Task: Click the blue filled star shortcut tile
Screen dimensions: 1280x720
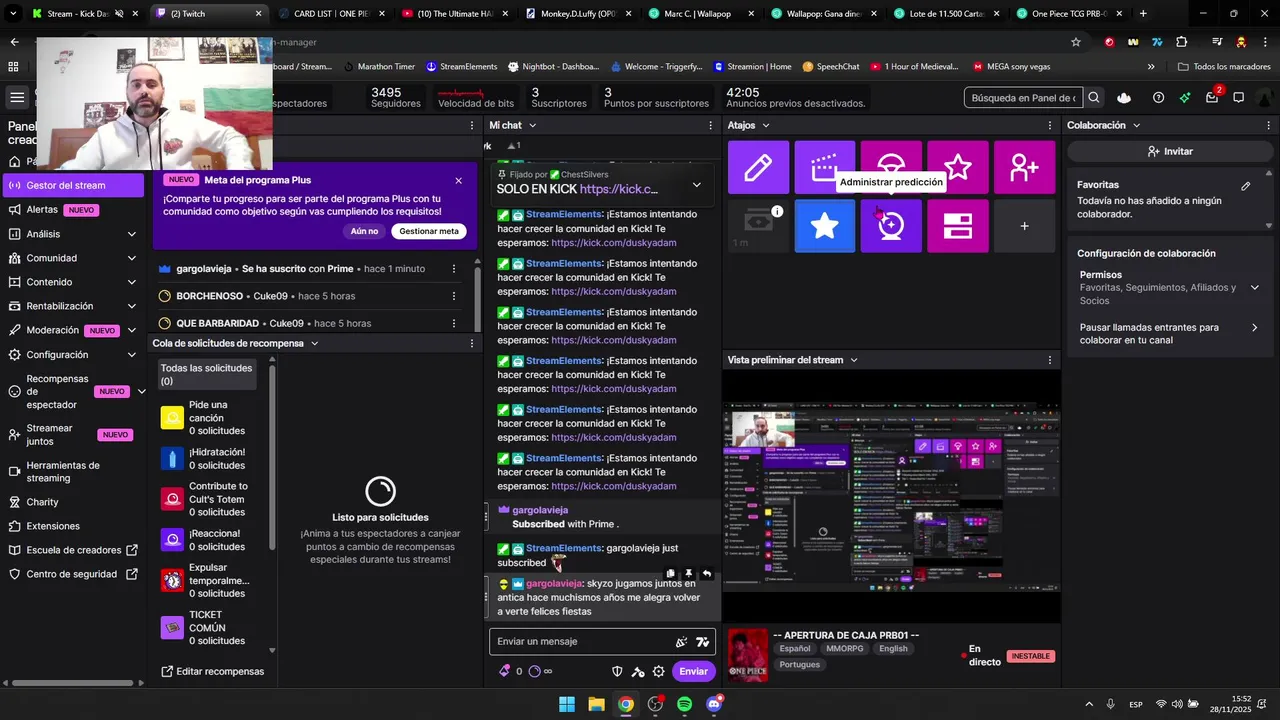Action: pos(824,226)
